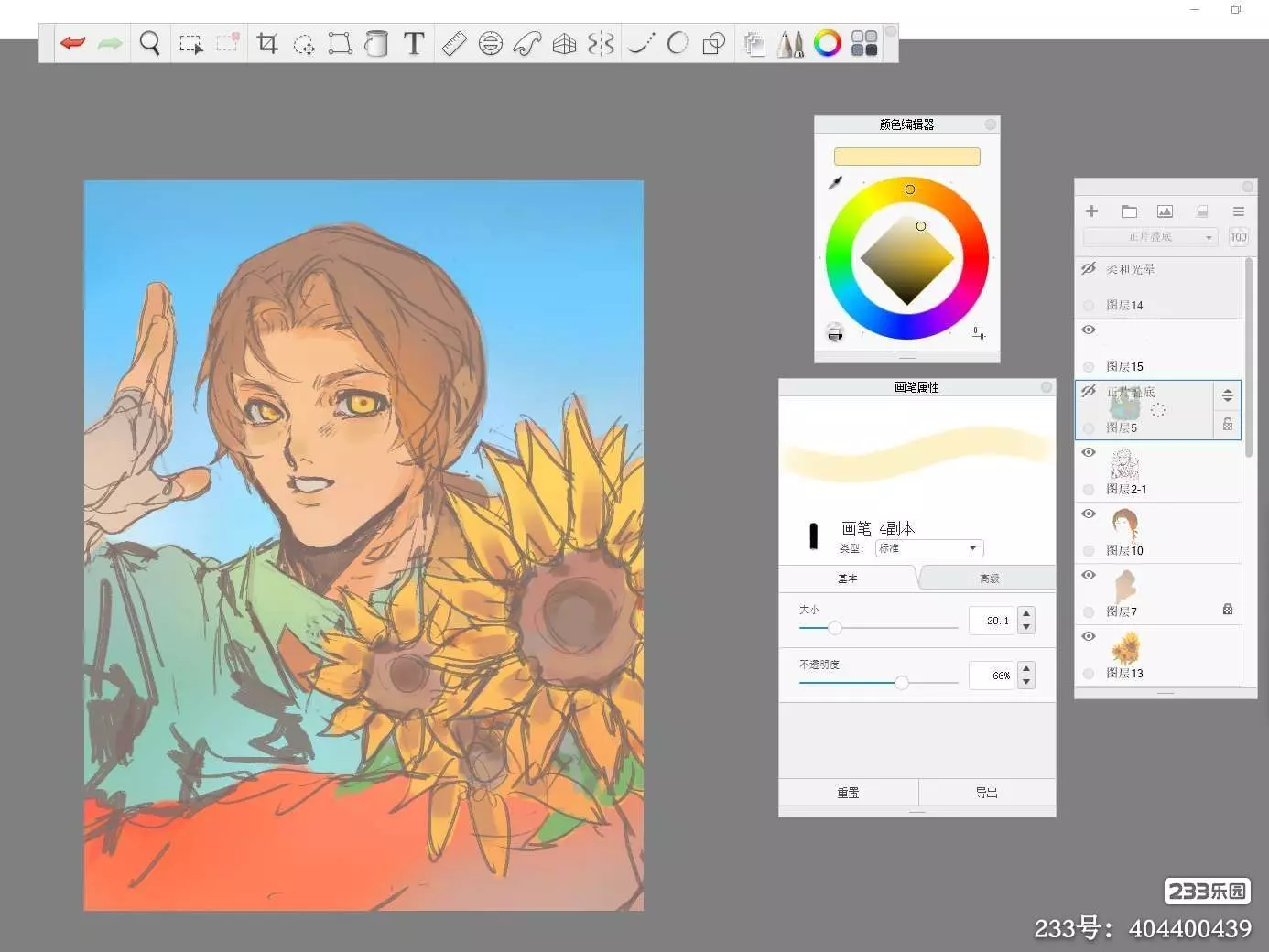Select the Crop tool
1269x952 pixels.
(x=267, y=43)
